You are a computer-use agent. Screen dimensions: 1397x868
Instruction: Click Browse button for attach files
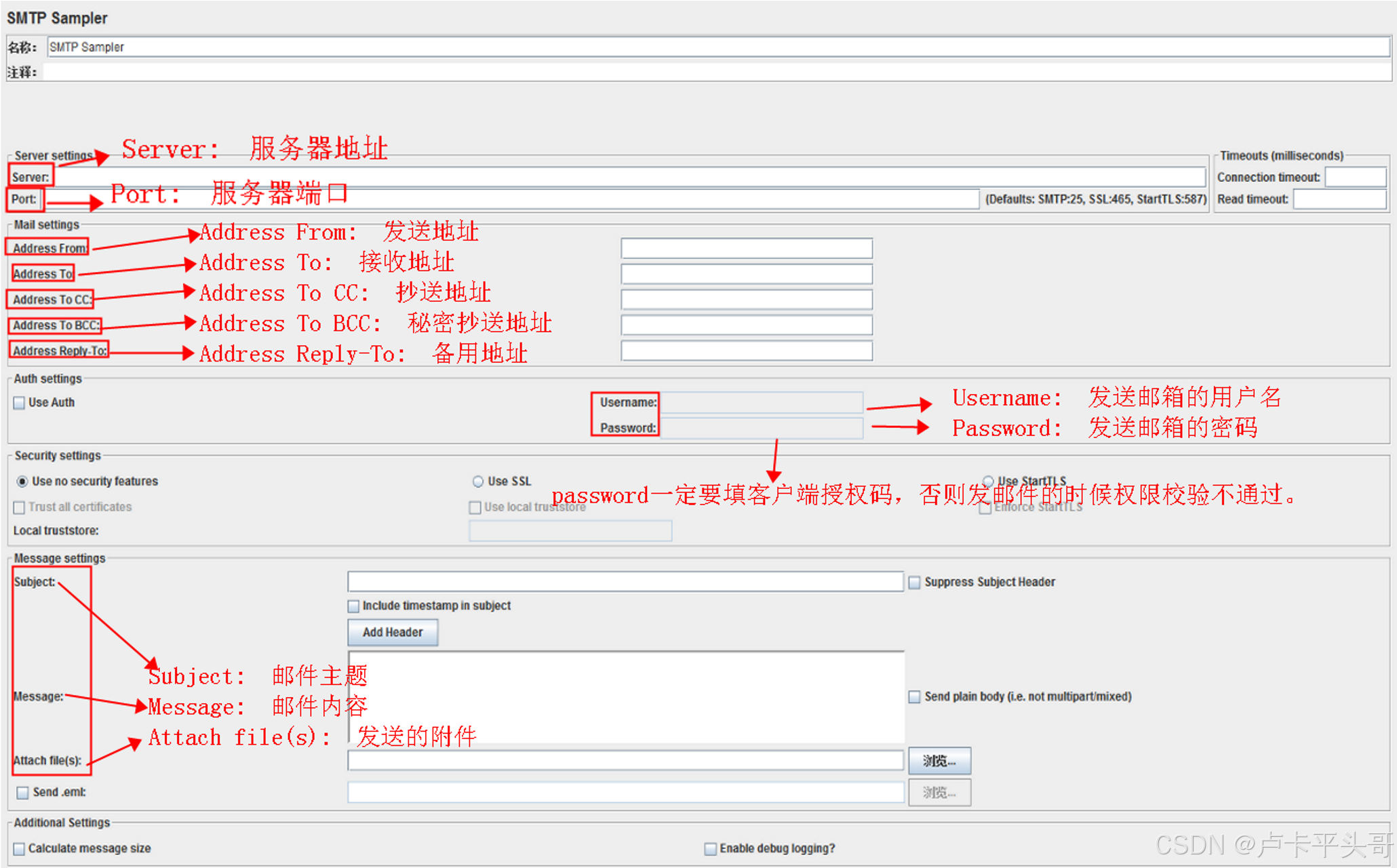tap(939, 761)
